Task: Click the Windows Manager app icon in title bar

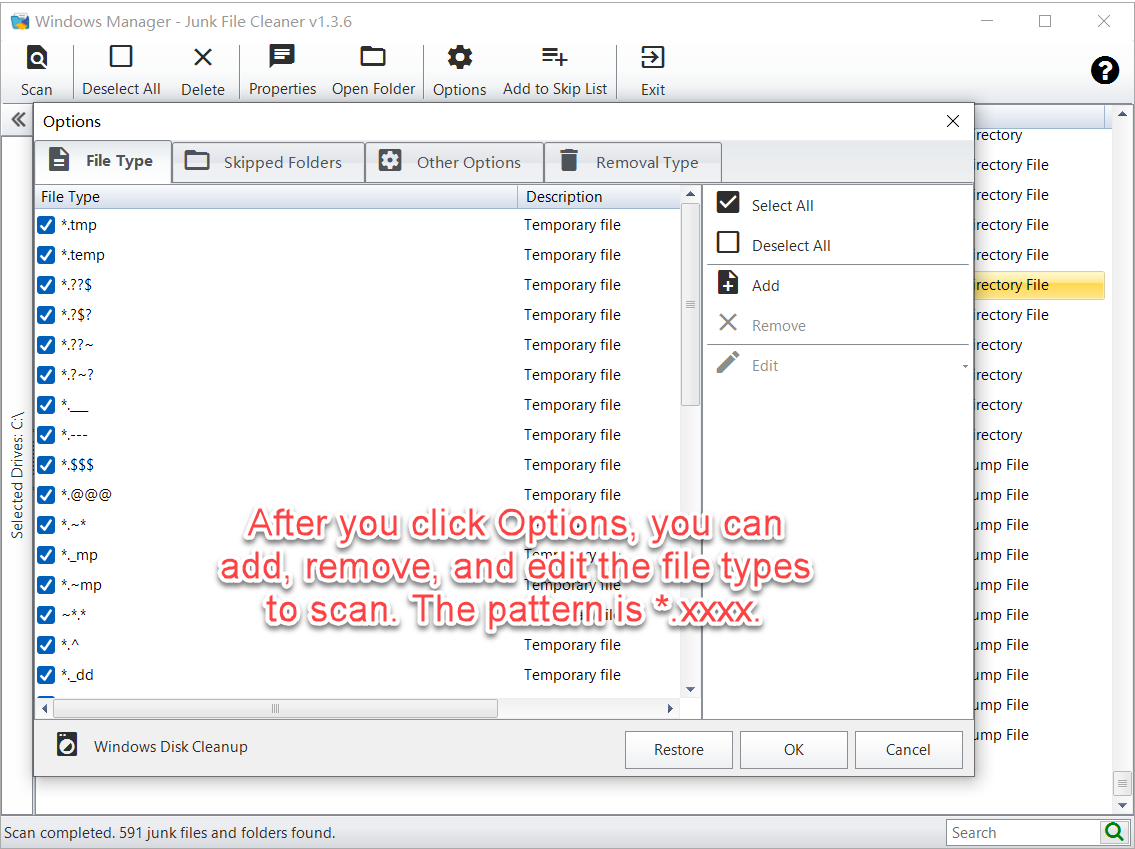Action: [20, 21]
